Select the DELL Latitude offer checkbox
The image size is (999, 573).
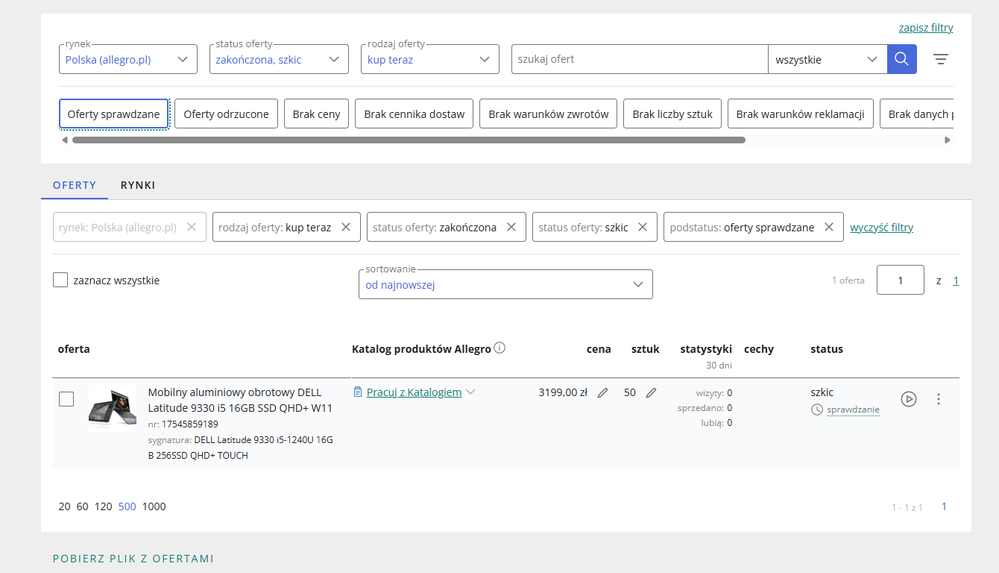66,399
